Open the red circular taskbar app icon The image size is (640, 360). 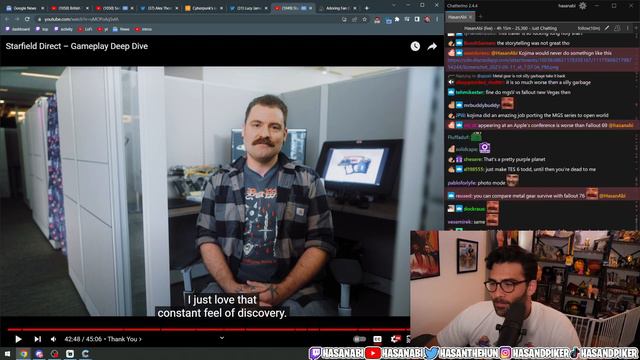55,353
